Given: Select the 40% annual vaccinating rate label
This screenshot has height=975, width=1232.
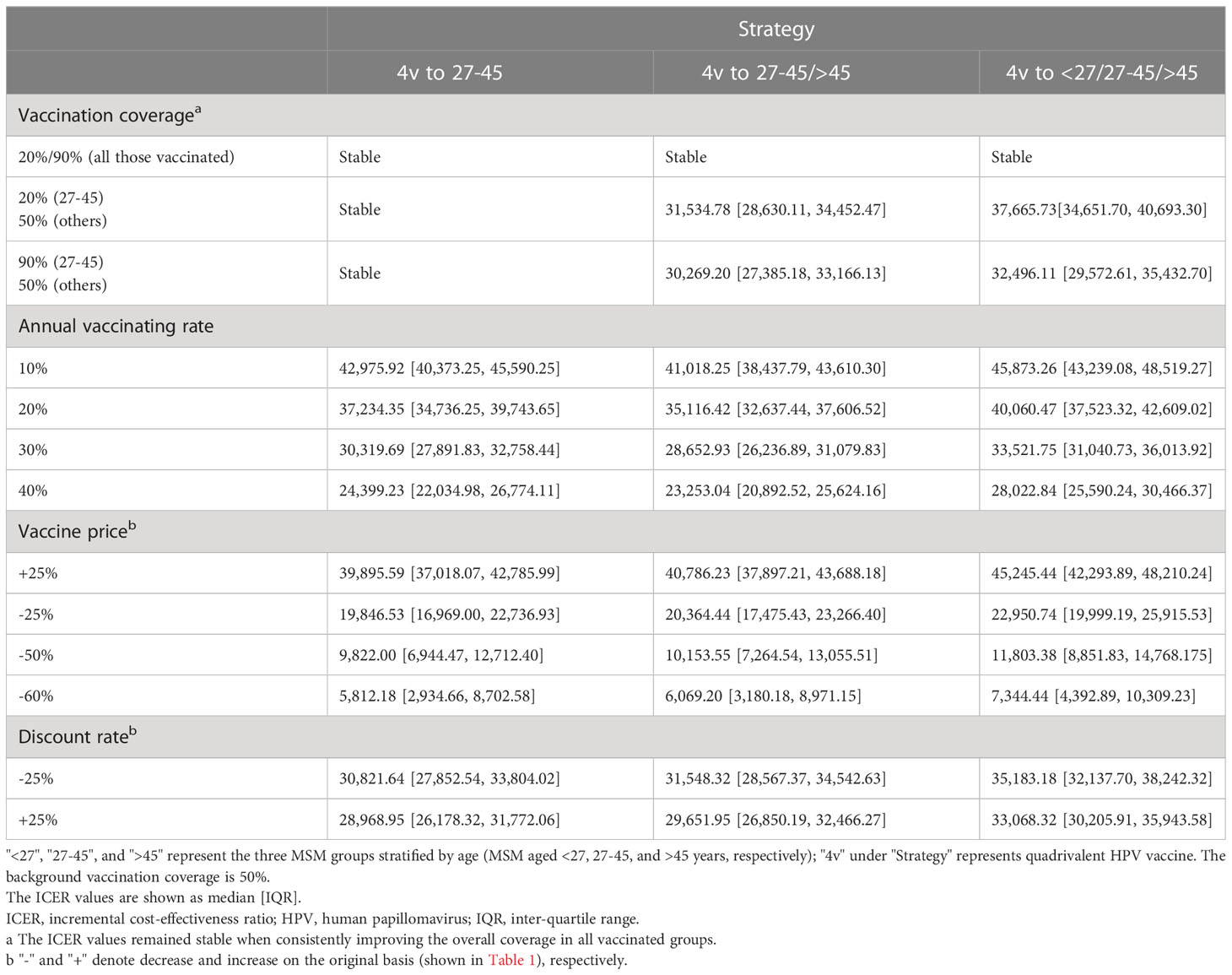Looking at the screenshot, I should click(x=33, y=490).
